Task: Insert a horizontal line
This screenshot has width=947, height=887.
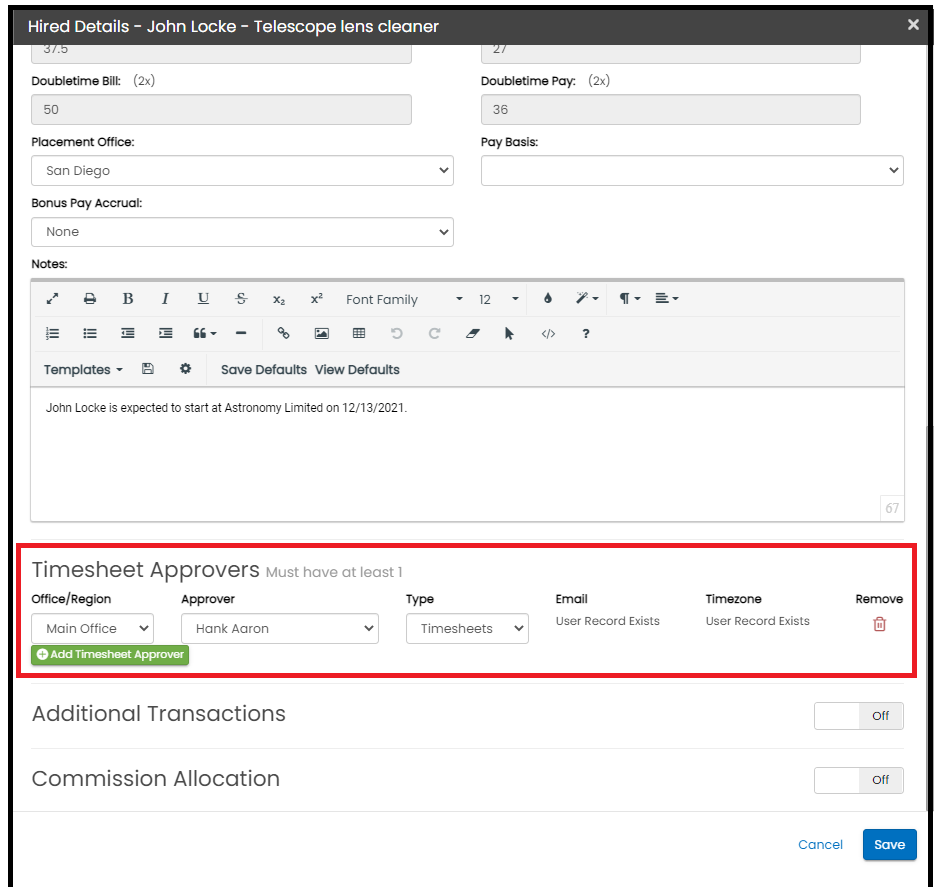Action: [x=241, y=333]
